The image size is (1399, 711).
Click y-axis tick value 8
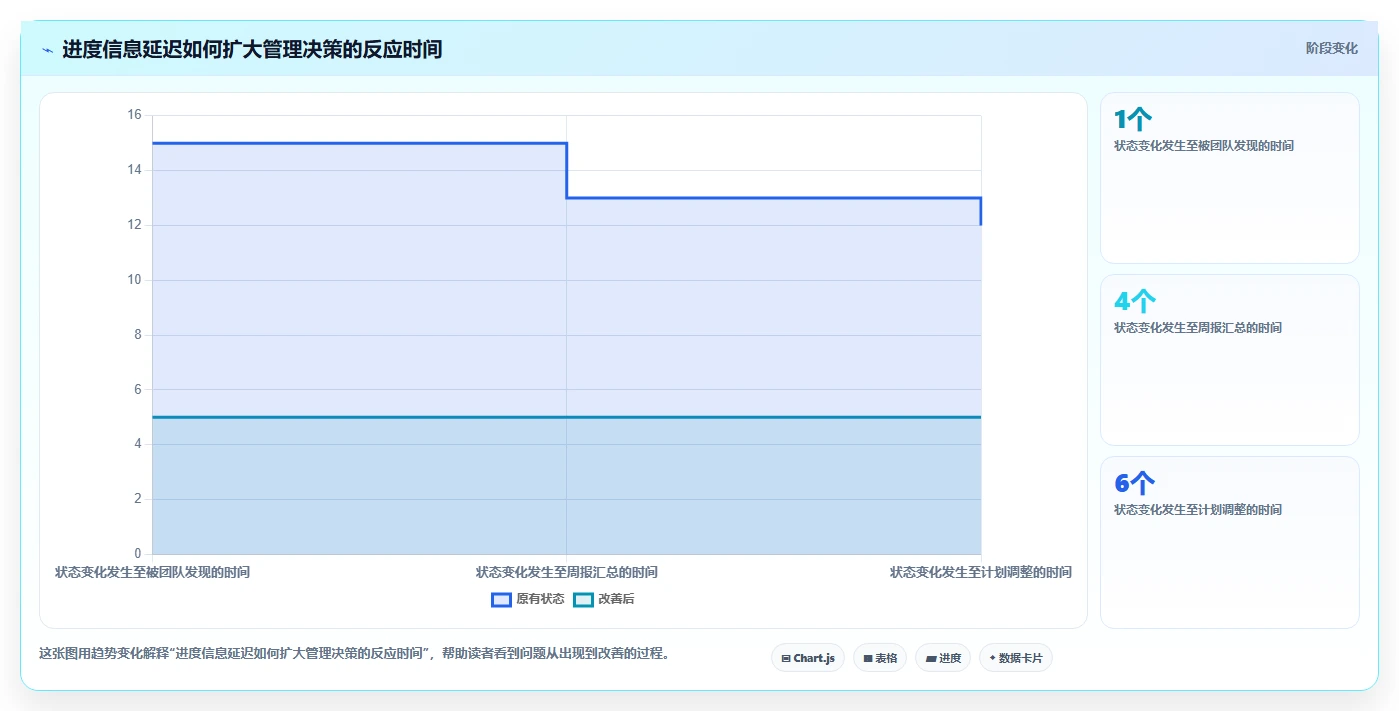click(138, 335)
